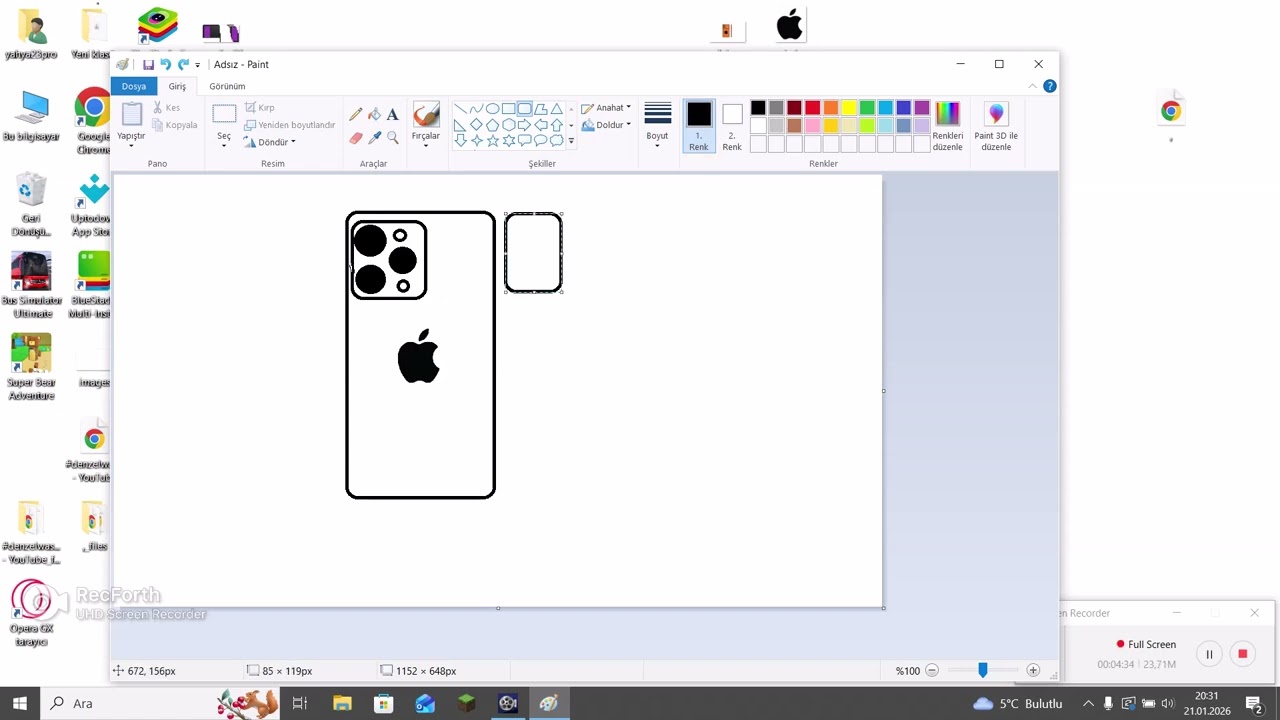1280x720 pixels.
Task: Click the zoom slider handle
Action: (x=982, y=671)
